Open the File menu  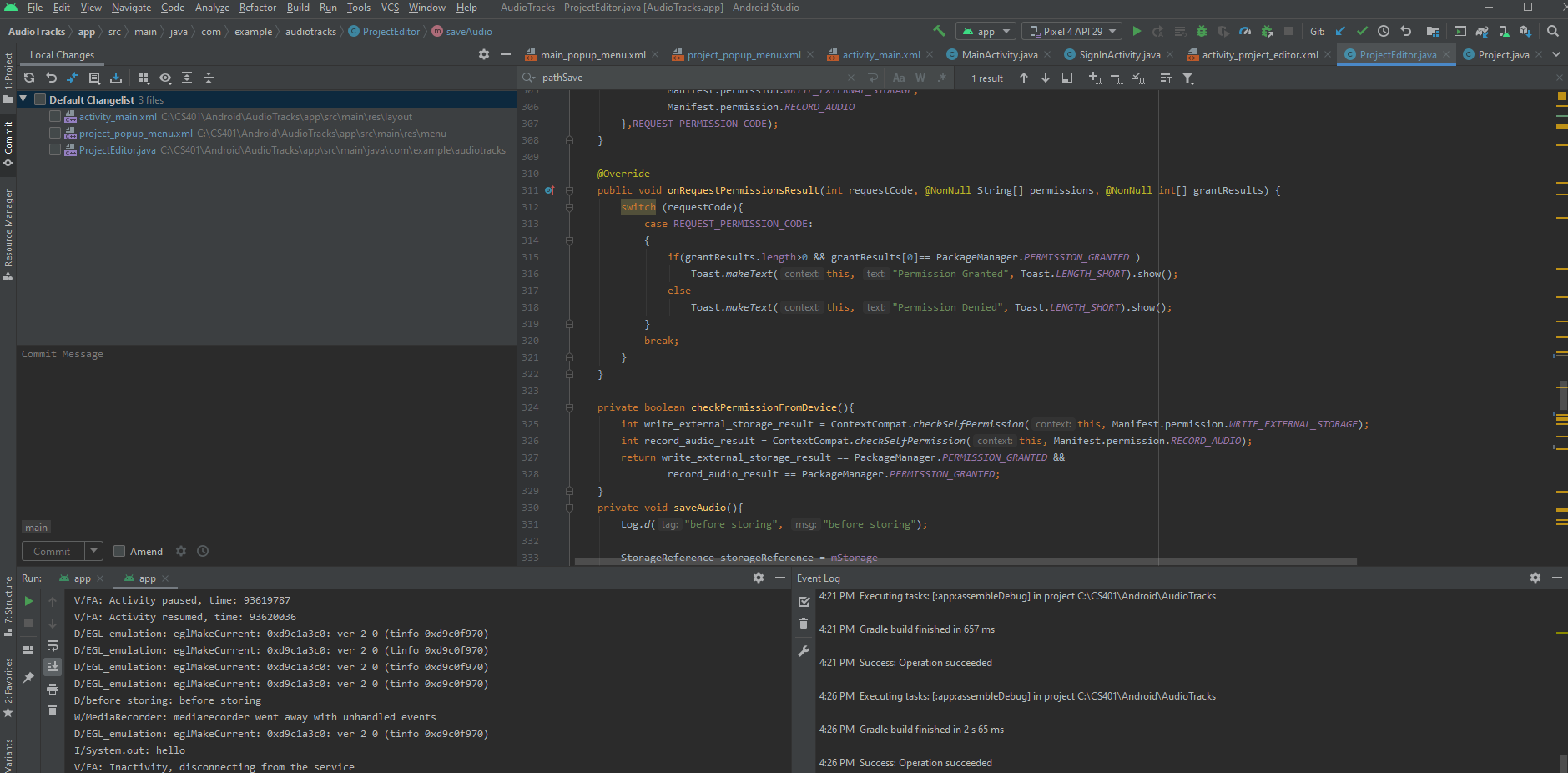point(35,8)
